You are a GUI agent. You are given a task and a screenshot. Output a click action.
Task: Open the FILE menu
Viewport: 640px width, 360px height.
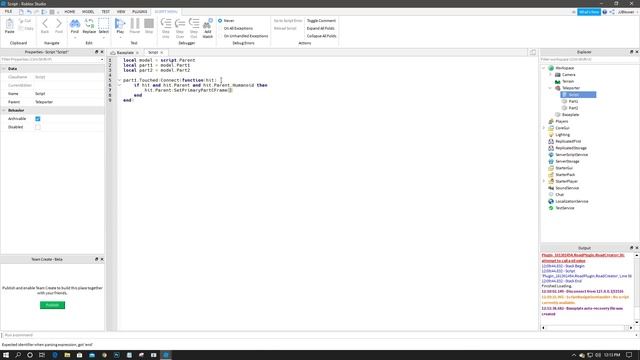click(x=8, y=12)
